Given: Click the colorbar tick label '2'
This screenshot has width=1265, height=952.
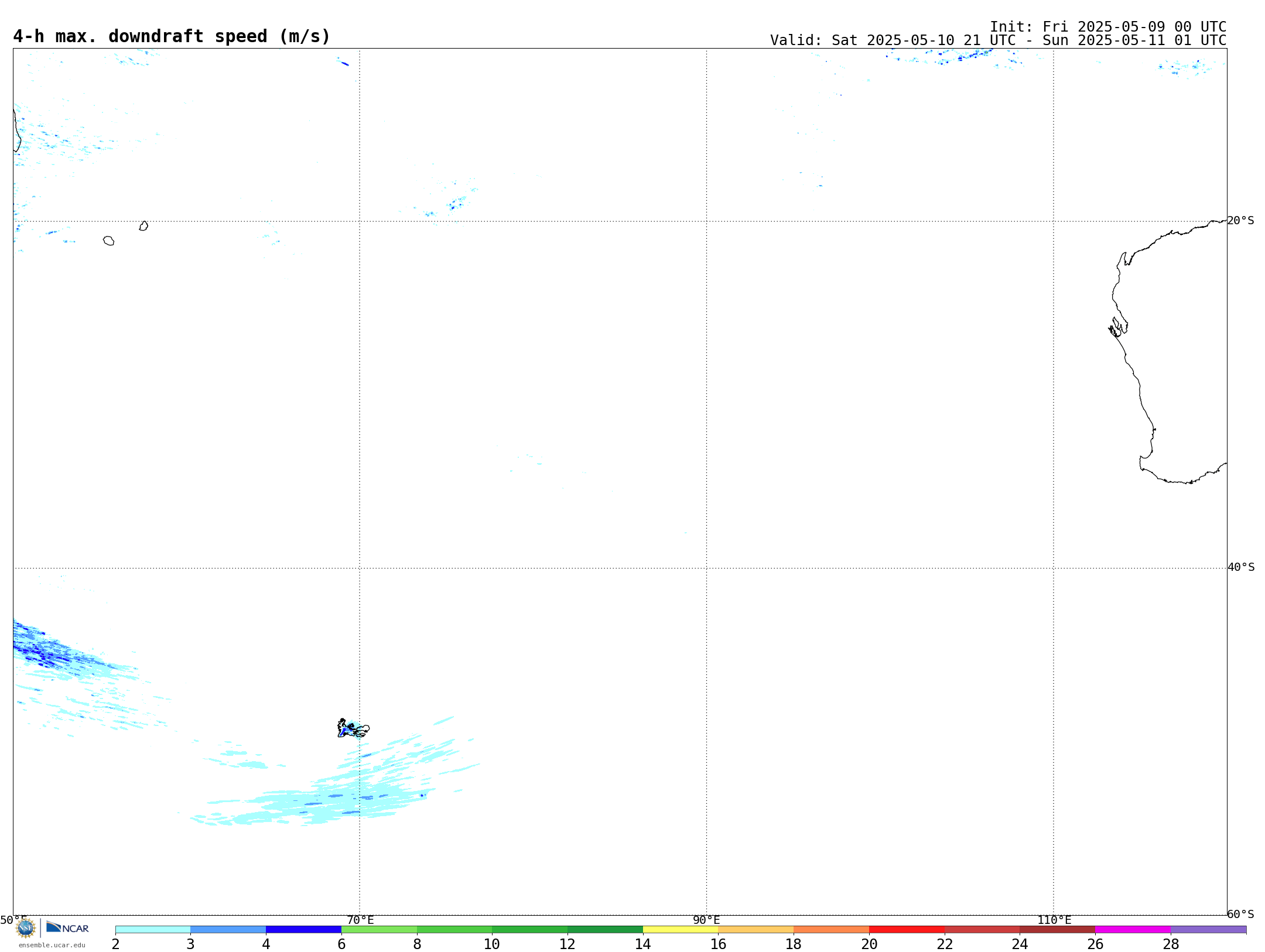Looking at the screenshot, I should coord(115,944).
